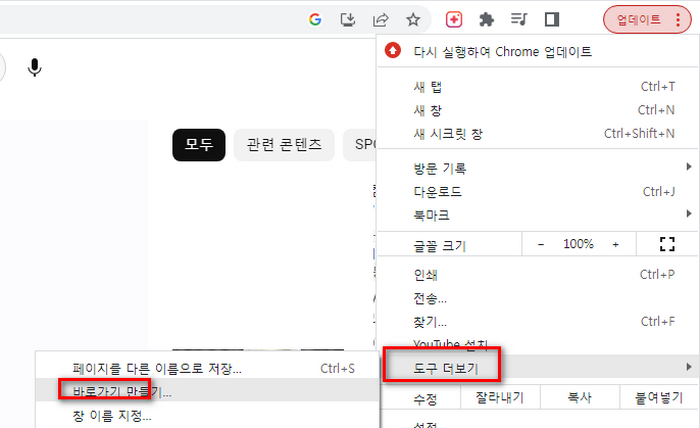Click the 100% zoom value
The image size is (700, 428).
(578, 244)
